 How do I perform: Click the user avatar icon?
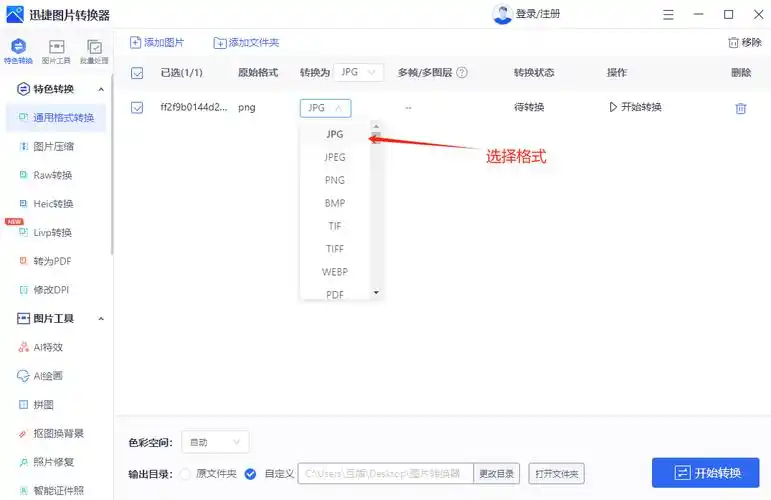(502, 14)
